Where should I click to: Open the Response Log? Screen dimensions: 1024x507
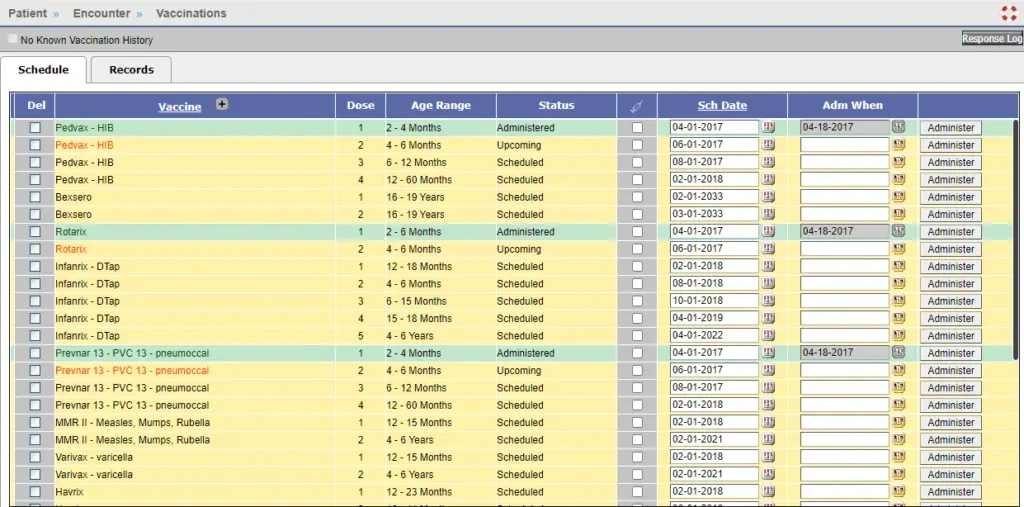(x=992, y=39)
